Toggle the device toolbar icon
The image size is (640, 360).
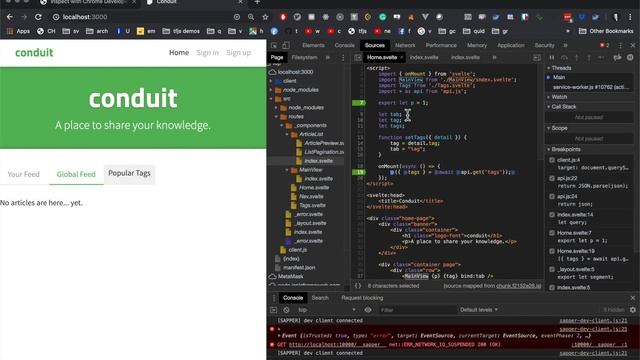(x=286, y=45)
